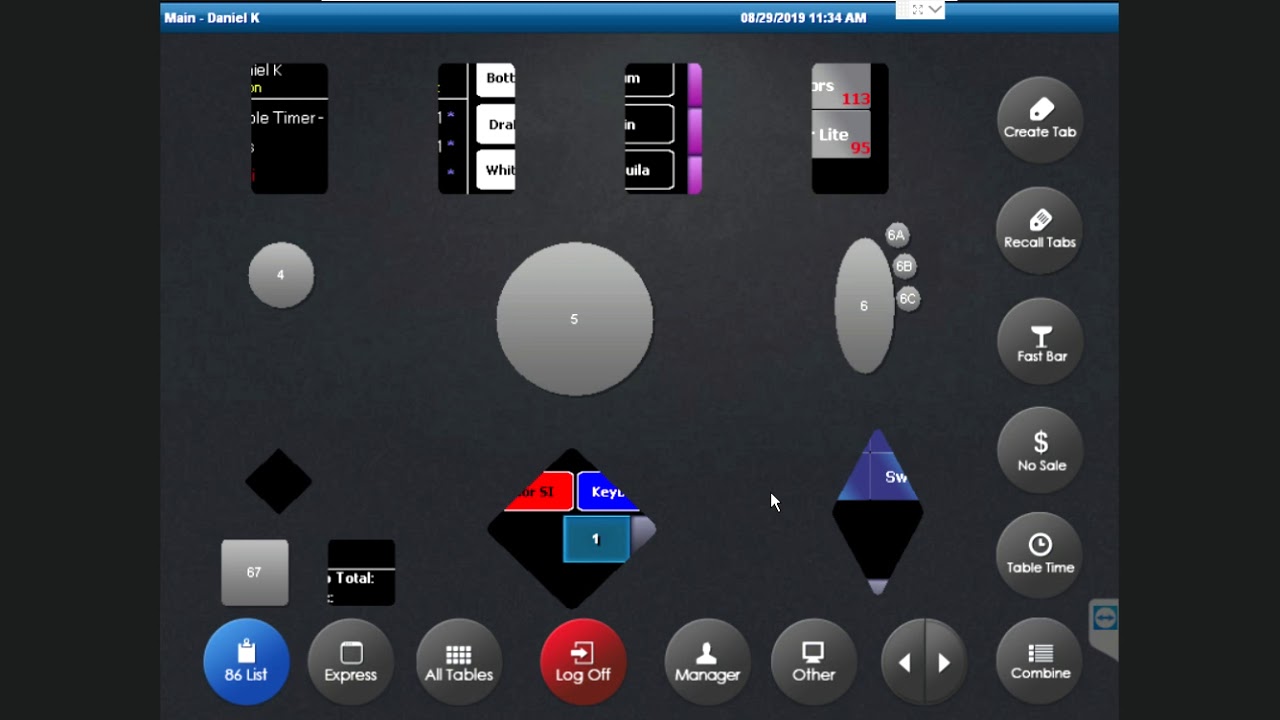
Task: Select oval table 6
Action: click(x=864, y=306)
